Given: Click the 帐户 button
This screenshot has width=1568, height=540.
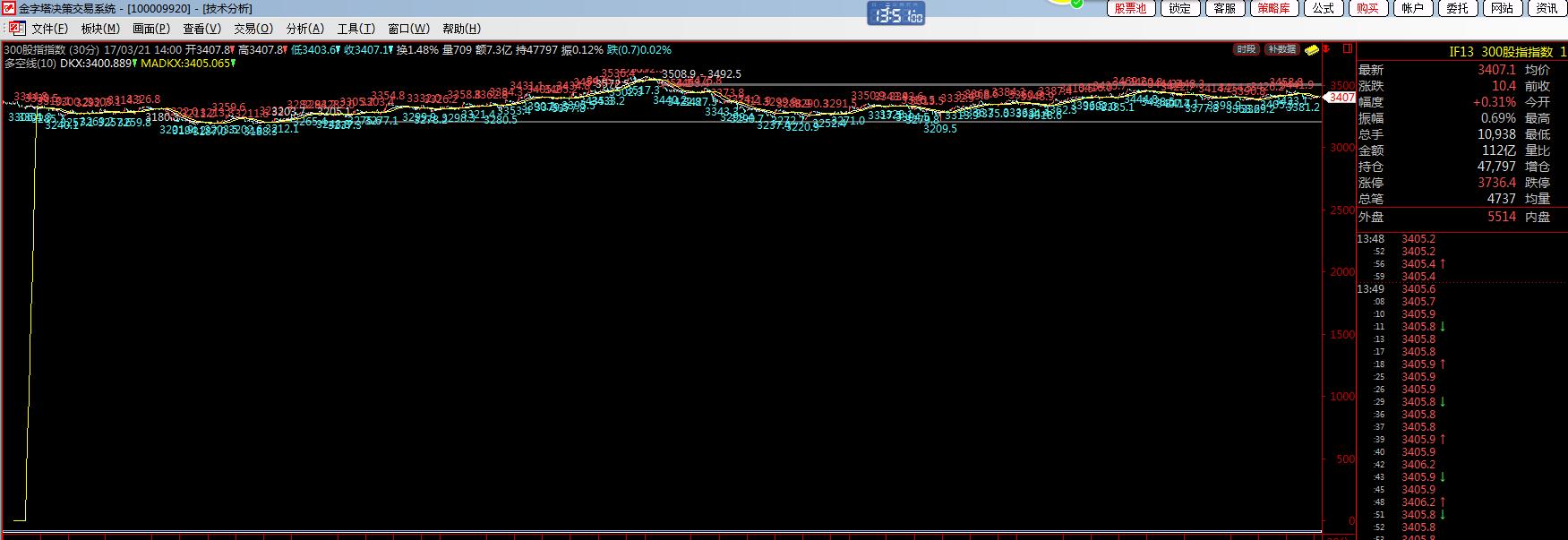Looking at the screenshot, I should tap(1412, 8).
